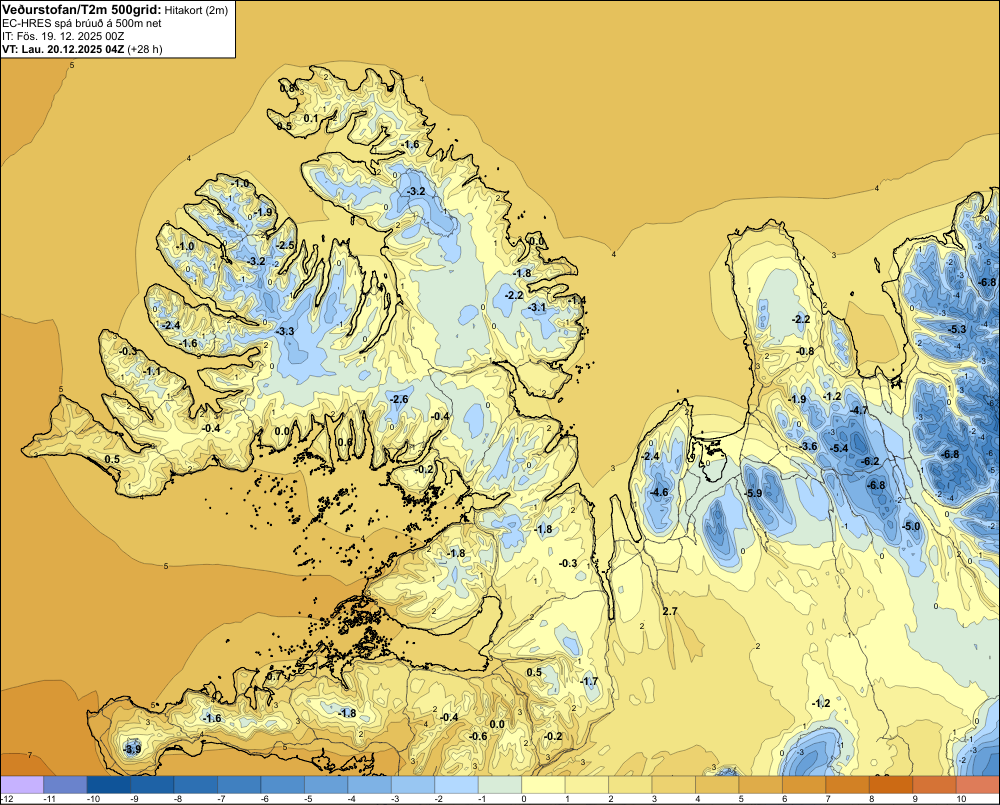Click the legend swatch between -6 and -5
The height and width of the screenshot is (805, 1000).
coord(283,785)
